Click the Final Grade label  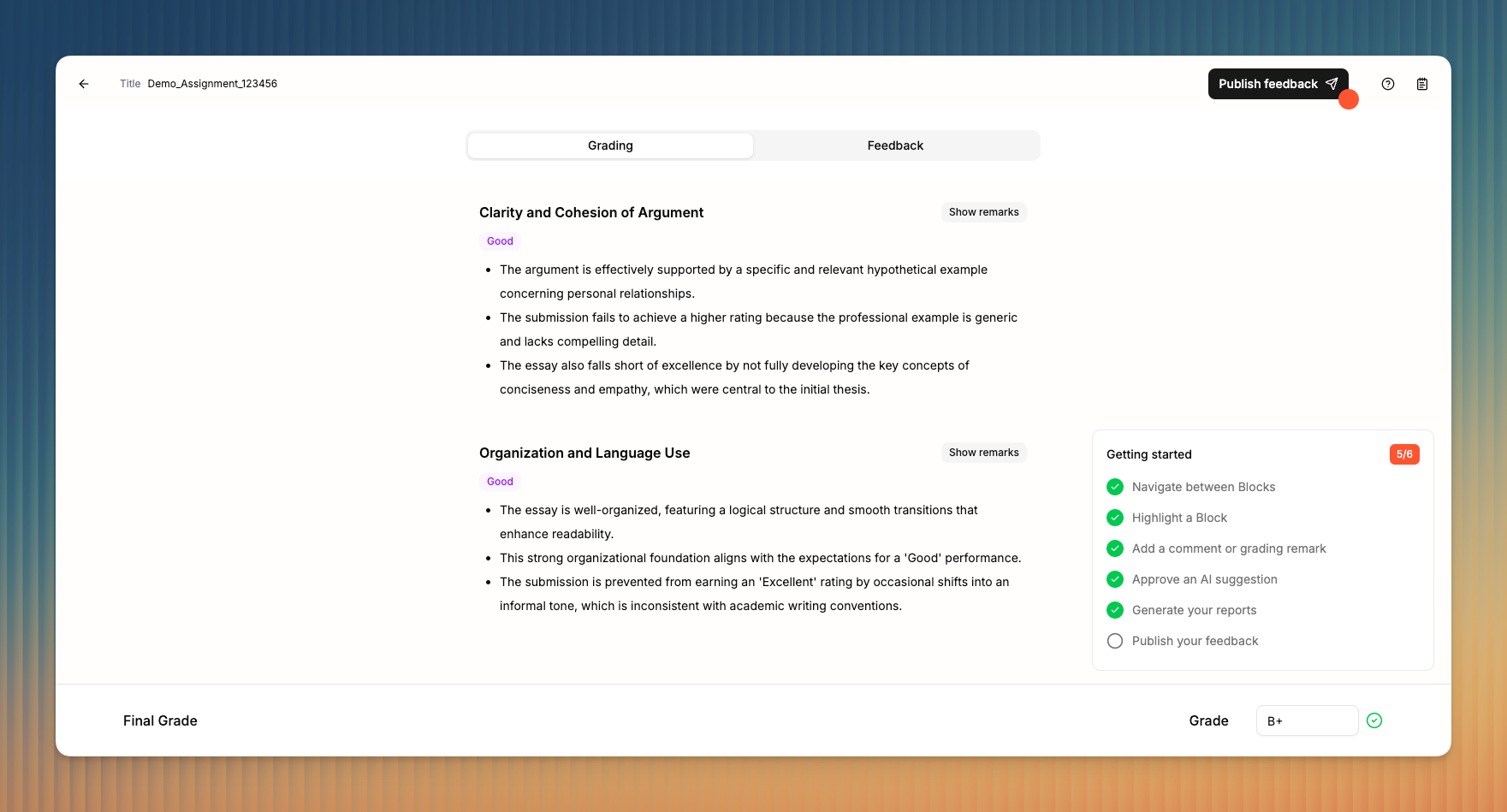pyautogui.click(x=160, y=720)
